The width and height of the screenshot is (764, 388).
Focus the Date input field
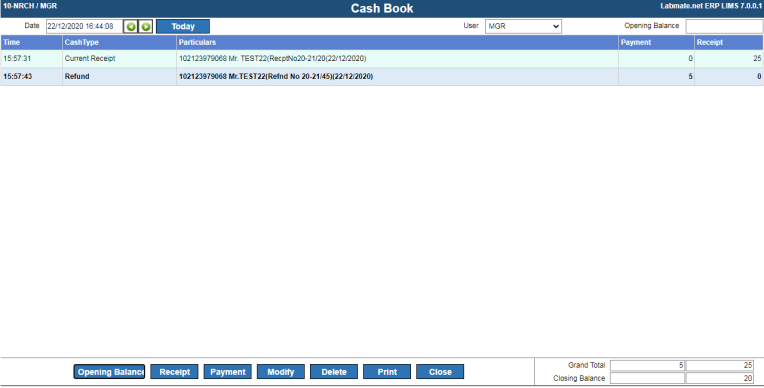click(84, 26)
